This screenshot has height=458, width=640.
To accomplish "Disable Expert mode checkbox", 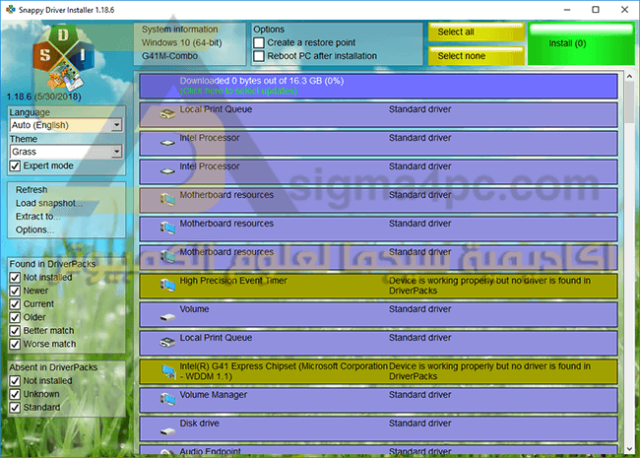I will [15, 166].
